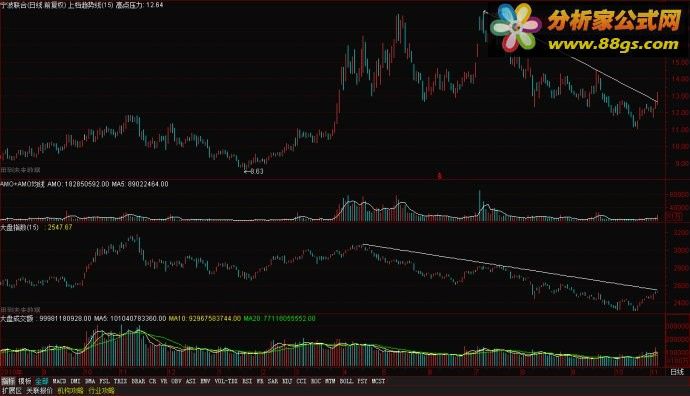Click the 大盘指数(15) panel label

point(20,227)
